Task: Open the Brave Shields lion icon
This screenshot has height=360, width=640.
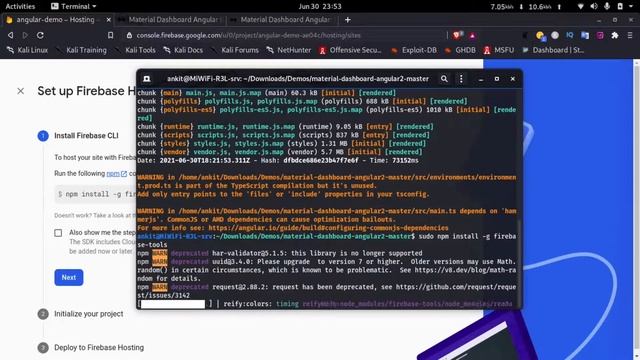Action: tap(456, 36)
